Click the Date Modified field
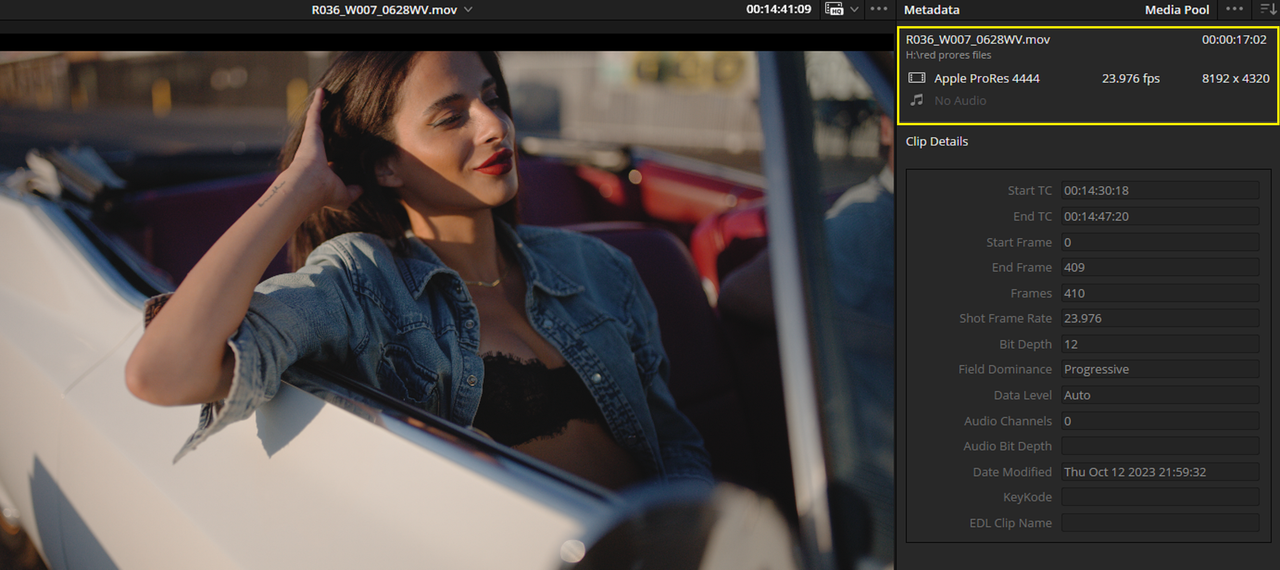 tap(1160, 472)
